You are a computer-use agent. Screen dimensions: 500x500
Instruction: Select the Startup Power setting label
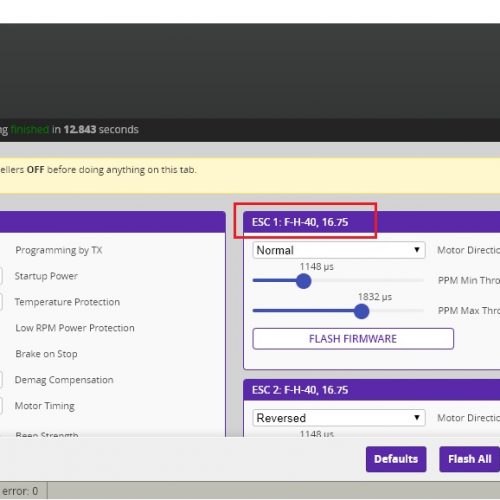click(46, 276)
